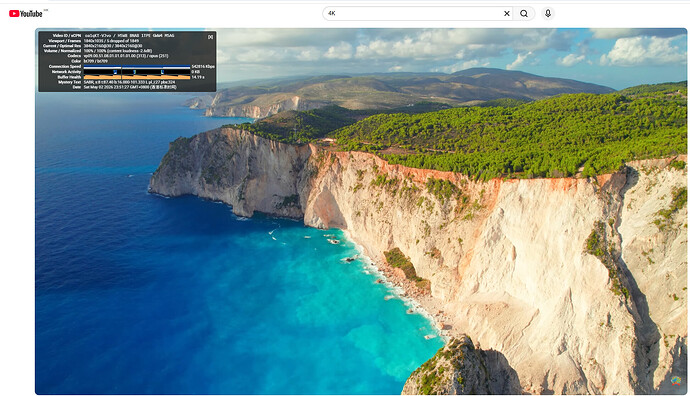Viewport: 690px width, 396px height.
Task: Select the Buffer Health label
Action: pos(70,77)
